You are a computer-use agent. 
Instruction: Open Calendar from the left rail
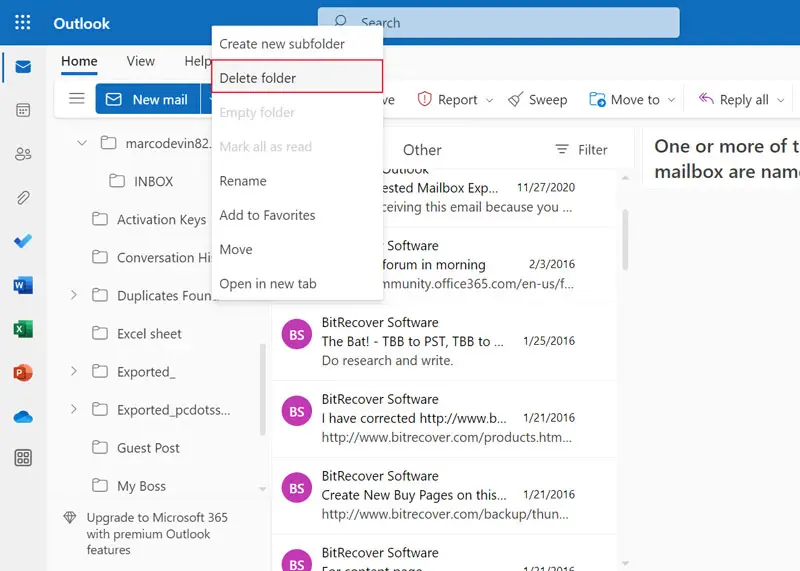tap(23, 110)
